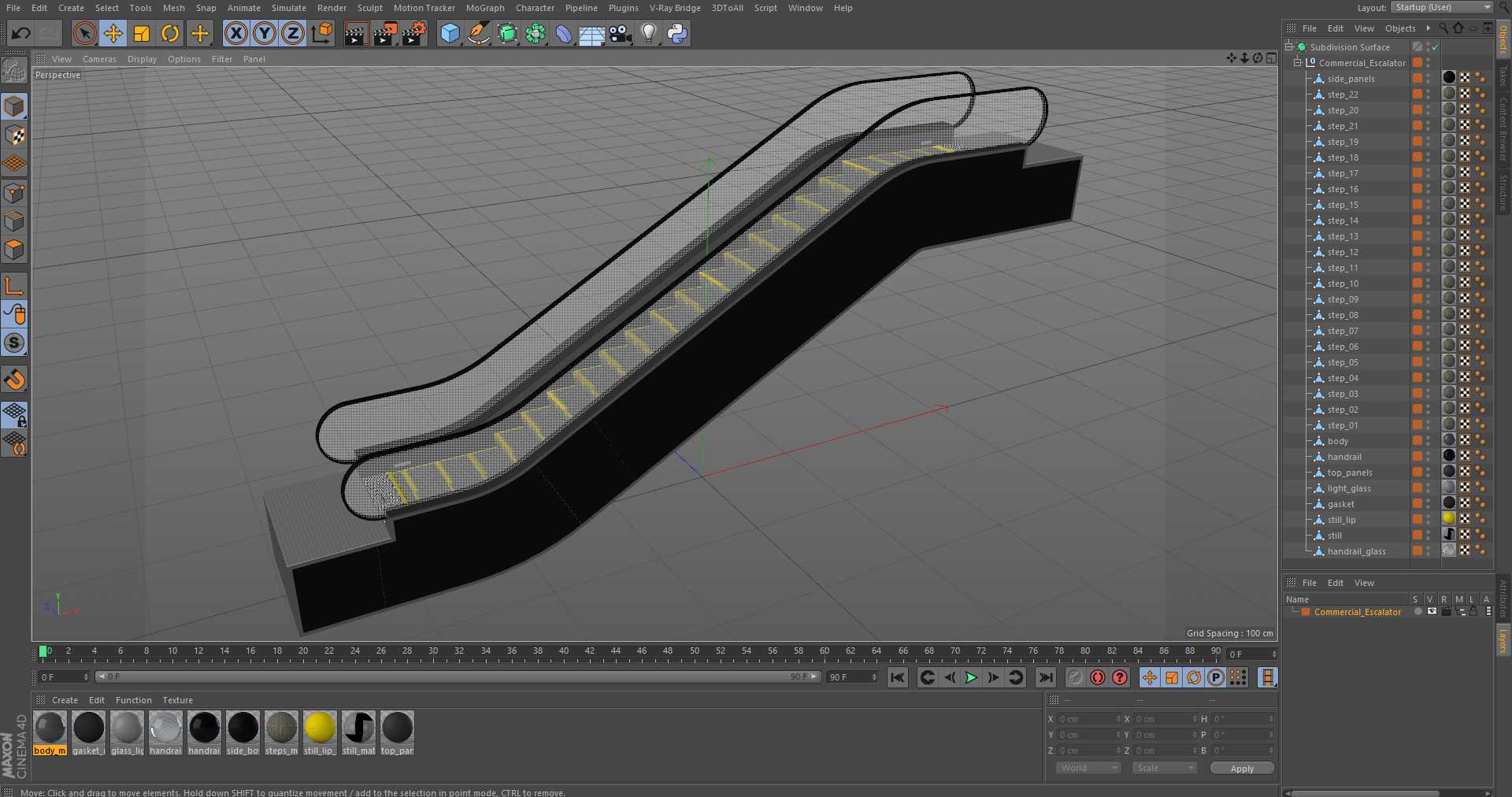Toggle X axis lock
The height and width of the screenshot is (797, 1512).
[235, 33]
